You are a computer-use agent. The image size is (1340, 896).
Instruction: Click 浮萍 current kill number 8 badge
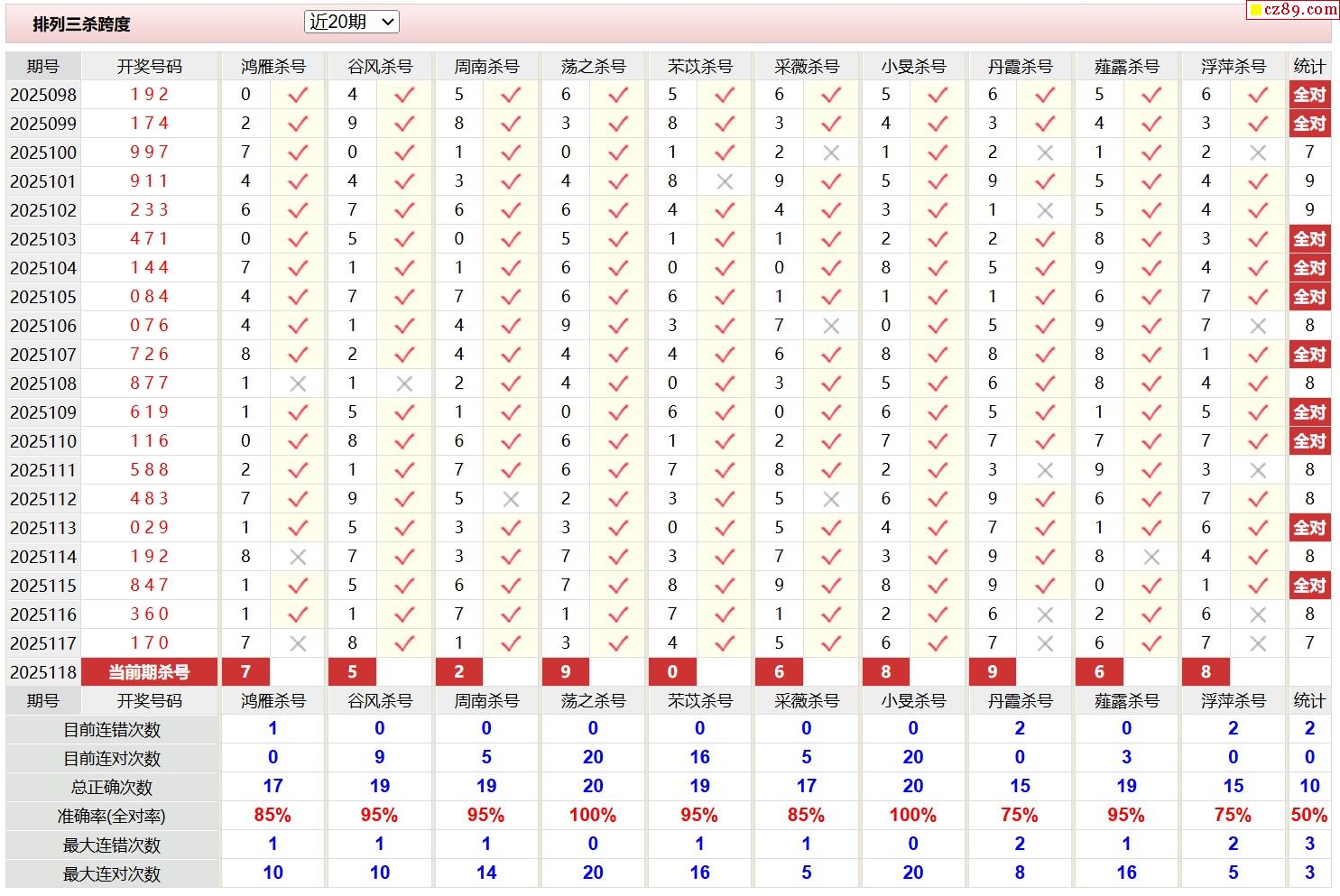pyautogui.click(x=1206, y=672)
